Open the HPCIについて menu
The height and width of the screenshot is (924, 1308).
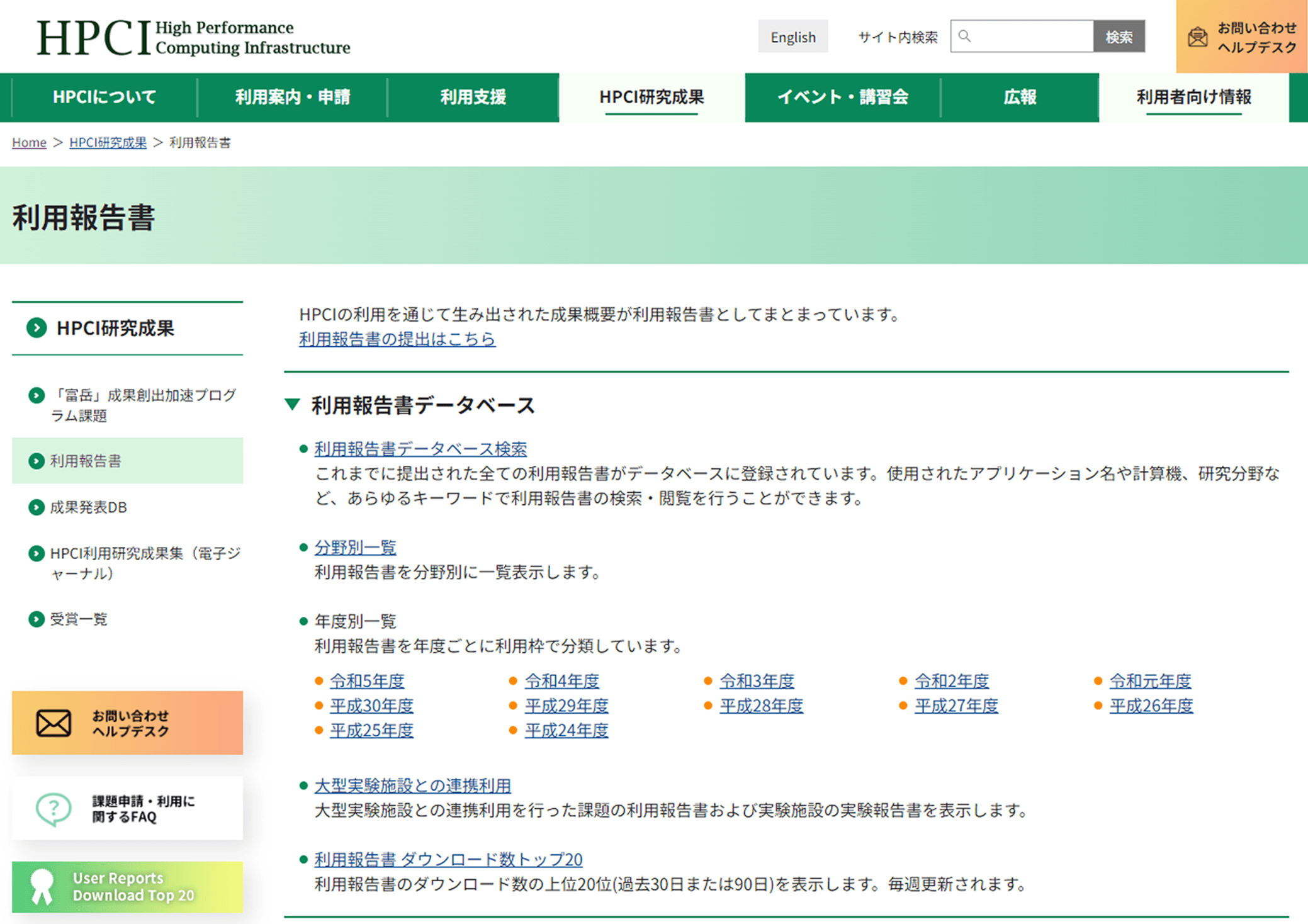pyautogui.click(x=104, y=97)
